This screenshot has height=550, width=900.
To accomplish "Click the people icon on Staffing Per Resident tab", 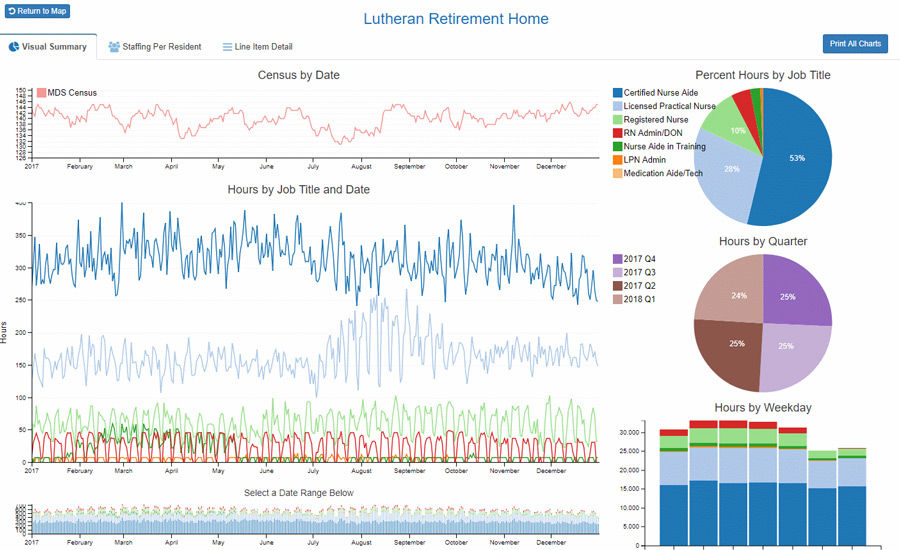I will [x=114, y=47].
